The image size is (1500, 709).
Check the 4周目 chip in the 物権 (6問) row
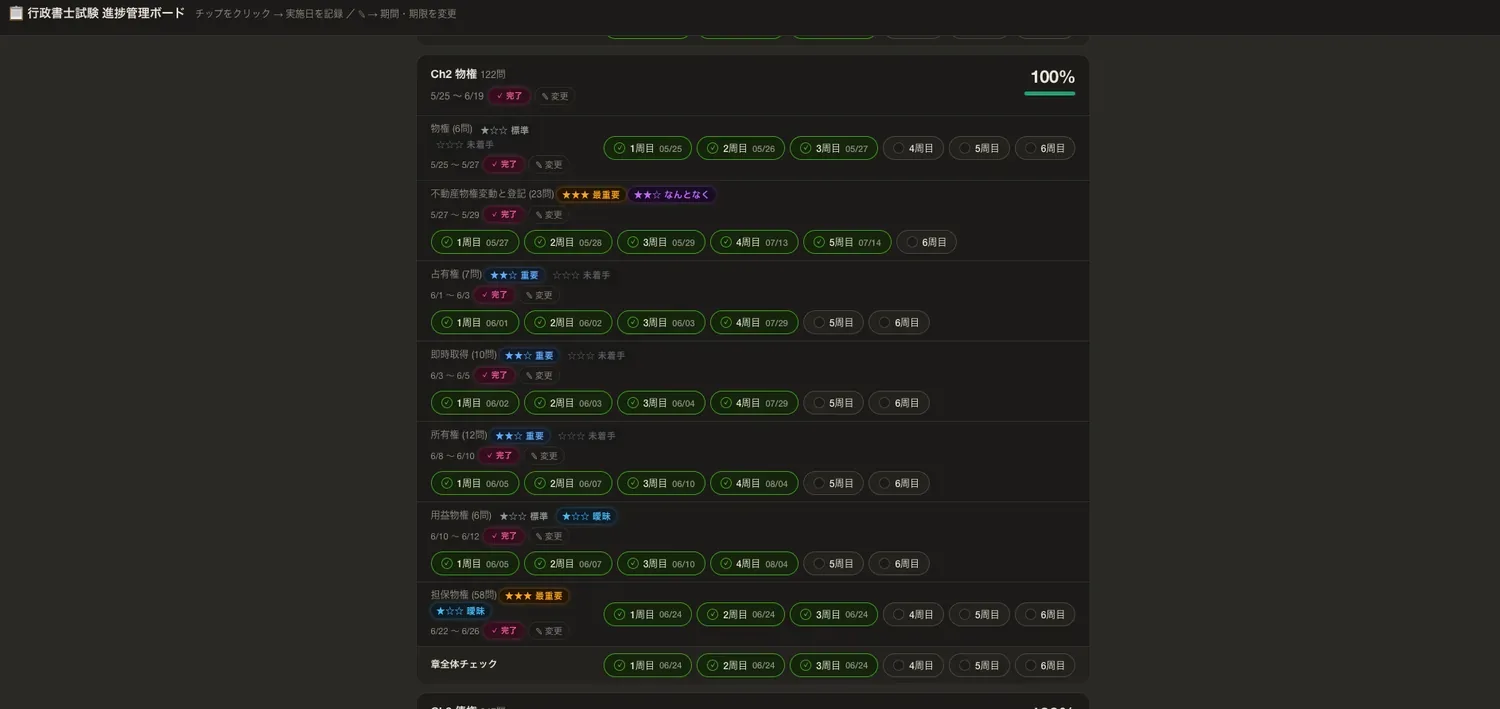[913, 148]
